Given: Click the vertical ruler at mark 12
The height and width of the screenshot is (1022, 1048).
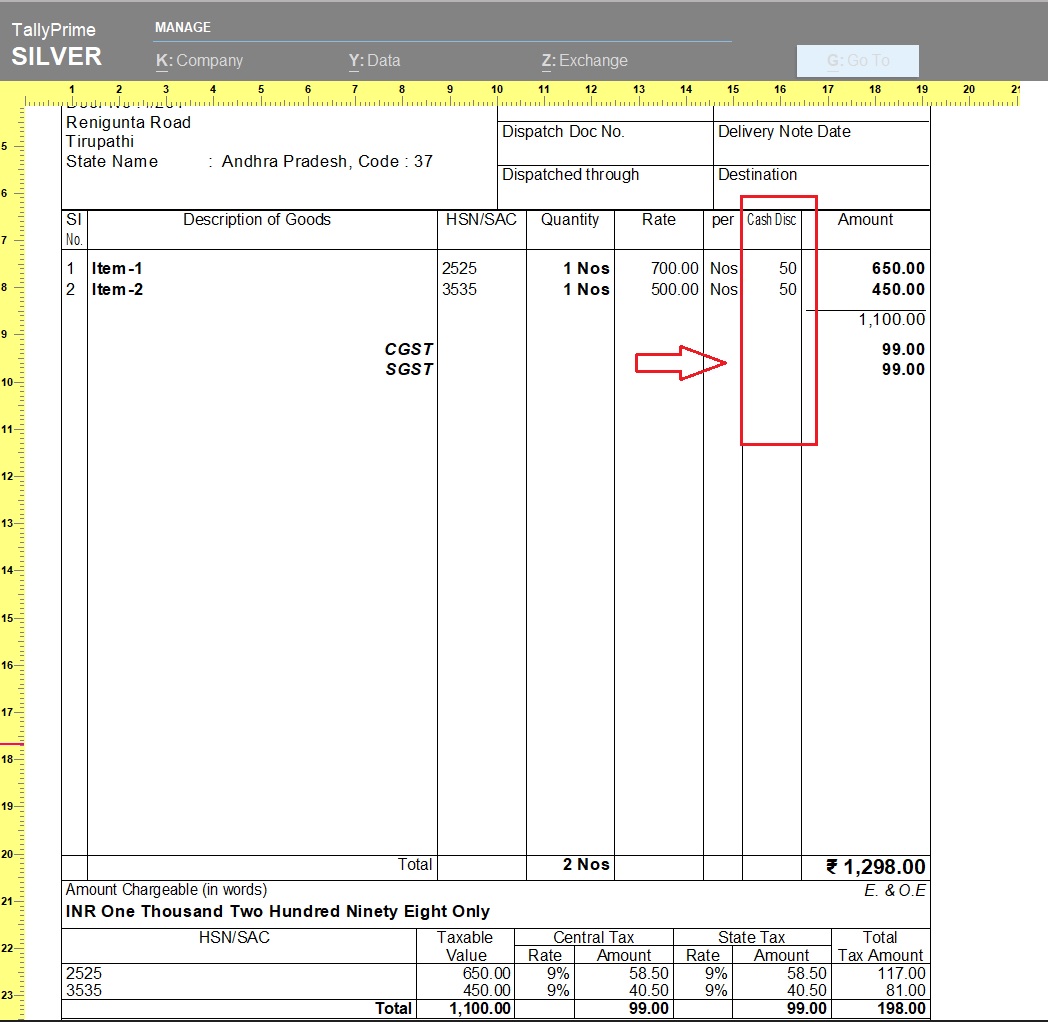Looking at the screenshot, I should point(7,477).
